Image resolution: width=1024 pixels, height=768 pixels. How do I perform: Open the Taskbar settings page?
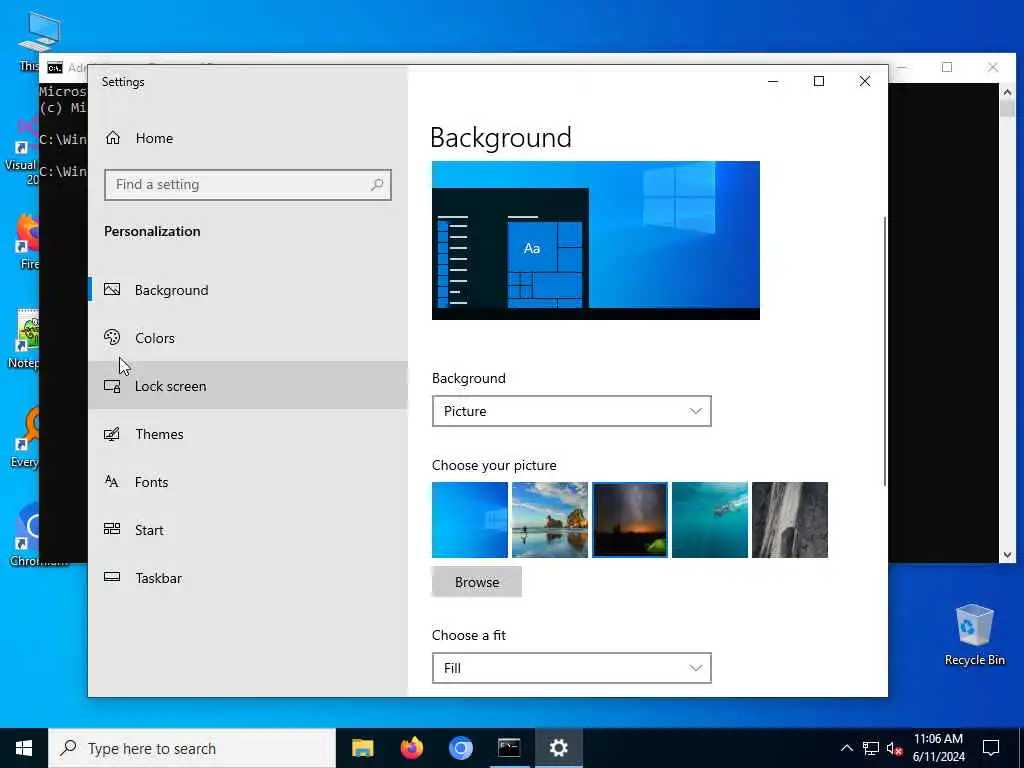click(x=248, y=578)
